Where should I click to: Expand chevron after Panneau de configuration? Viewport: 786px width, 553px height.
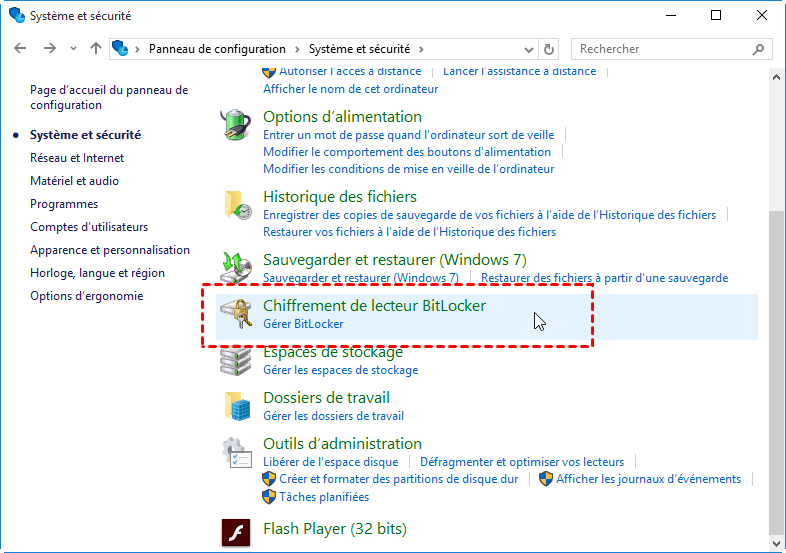[297, 49]
